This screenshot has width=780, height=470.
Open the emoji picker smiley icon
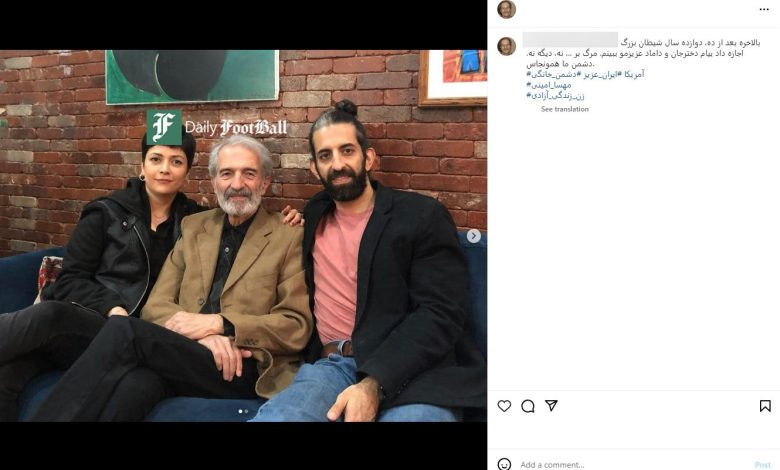504,465
